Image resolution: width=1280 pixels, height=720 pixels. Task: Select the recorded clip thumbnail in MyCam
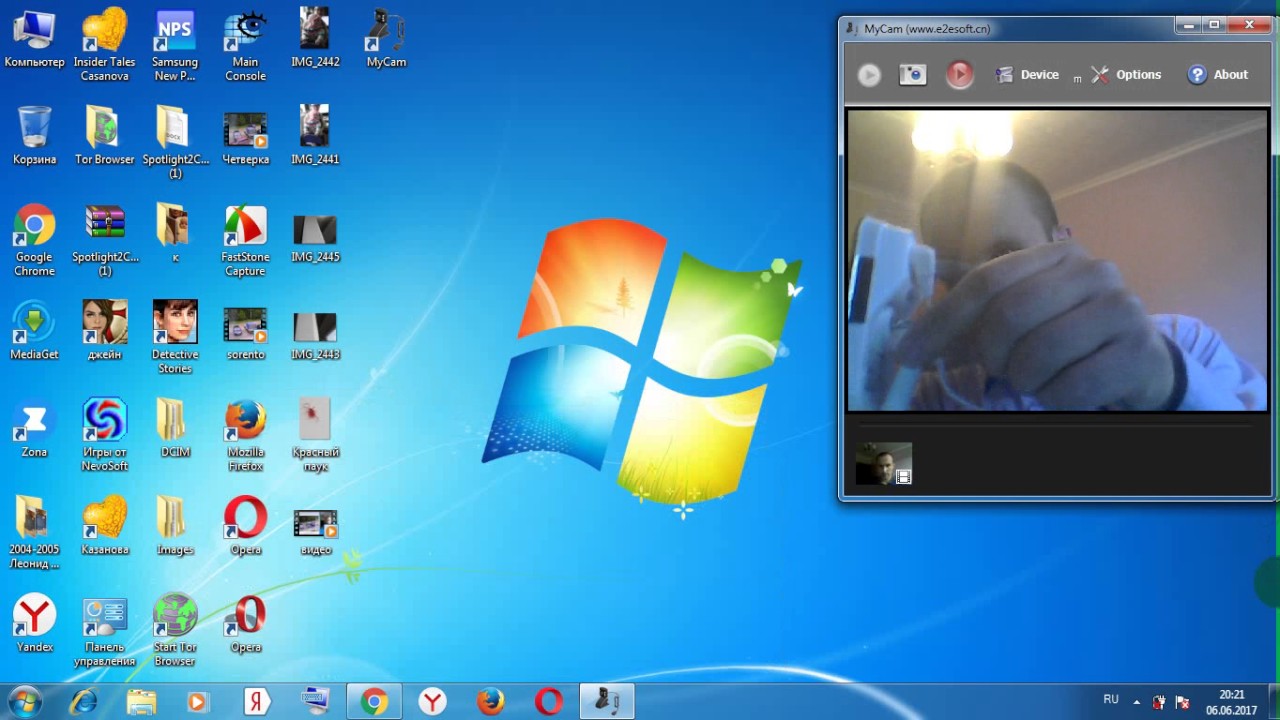tap(884, 464)
